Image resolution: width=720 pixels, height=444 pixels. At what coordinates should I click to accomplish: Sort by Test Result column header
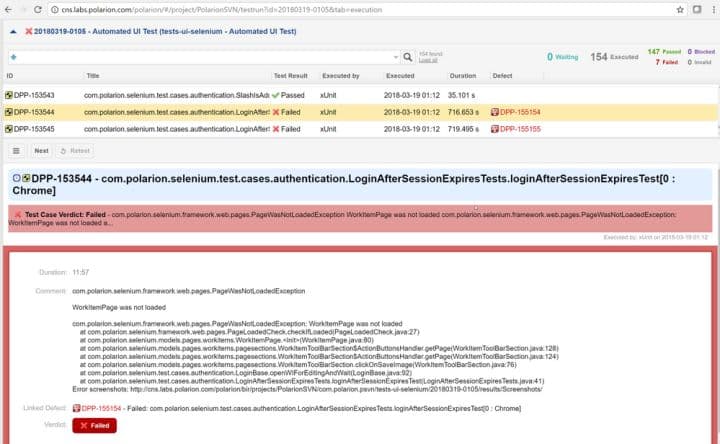291,76
